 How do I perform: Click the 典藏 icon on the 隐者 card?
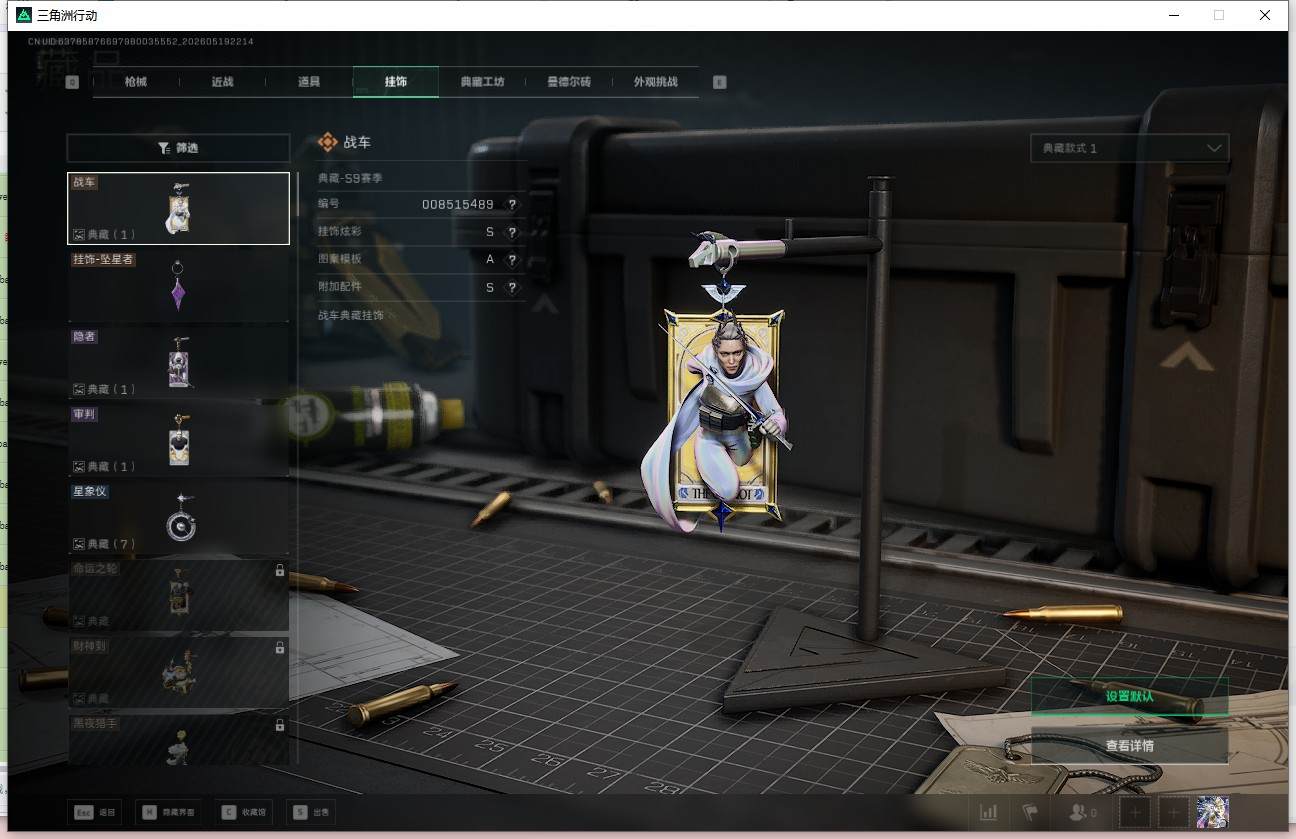point(78,389)
